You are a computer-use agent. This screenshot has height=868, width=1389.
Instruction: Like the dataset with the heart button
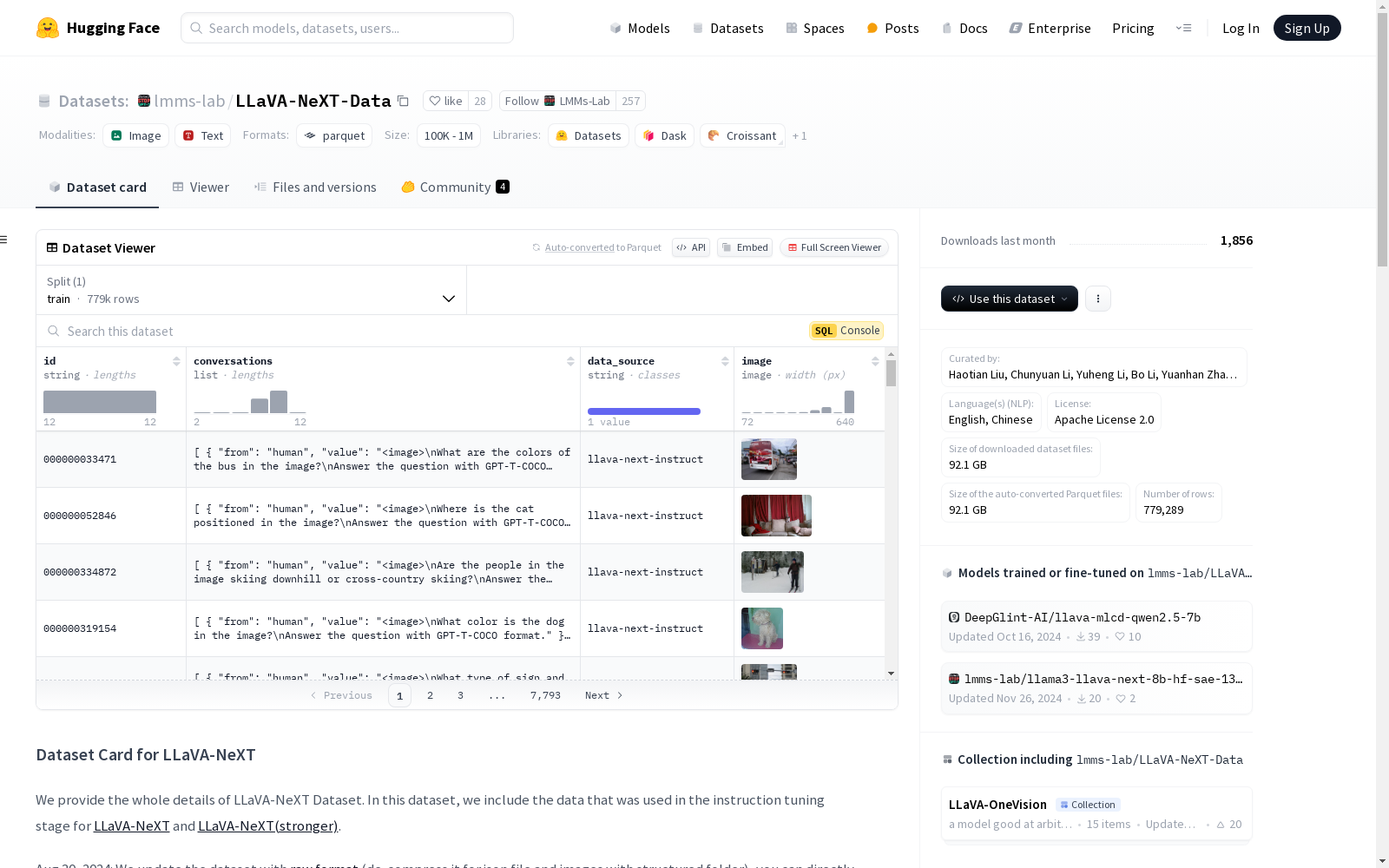coord(445,101)
